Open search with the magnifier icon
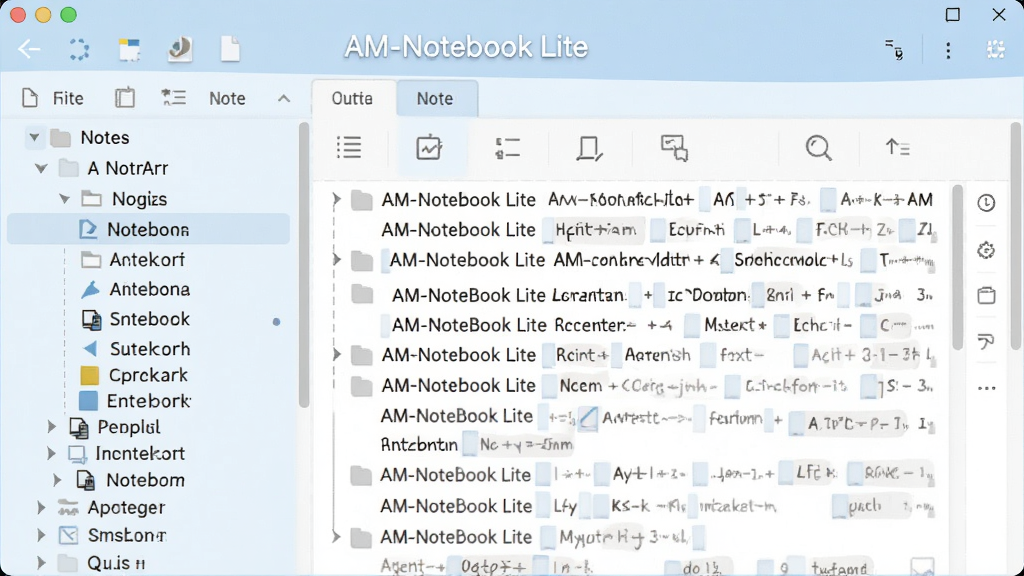The image size is (1024, 576). [x=818, y=148]
